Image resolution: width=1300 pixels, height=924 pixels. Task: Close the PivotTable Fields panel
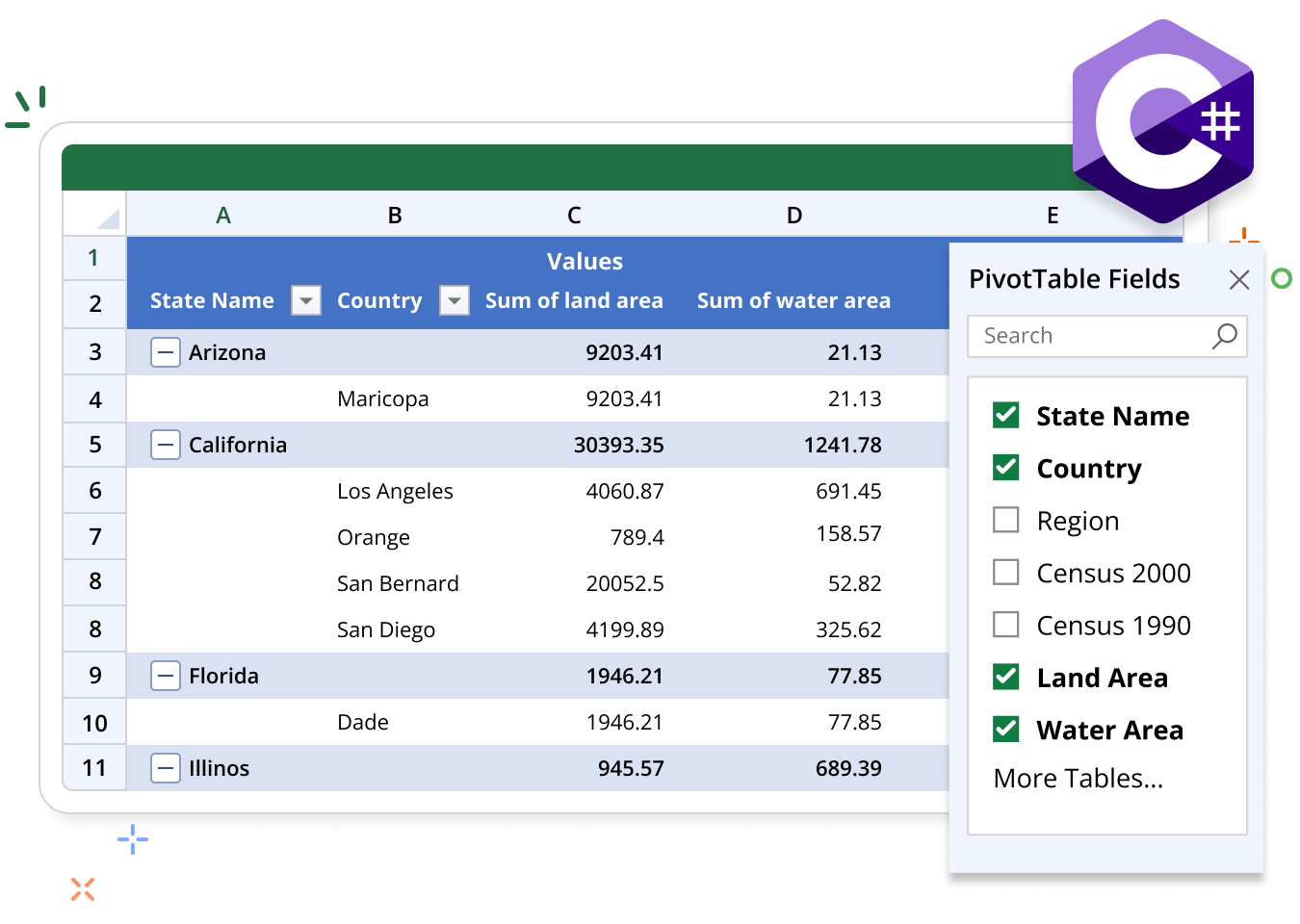[x=1239, y=279]
